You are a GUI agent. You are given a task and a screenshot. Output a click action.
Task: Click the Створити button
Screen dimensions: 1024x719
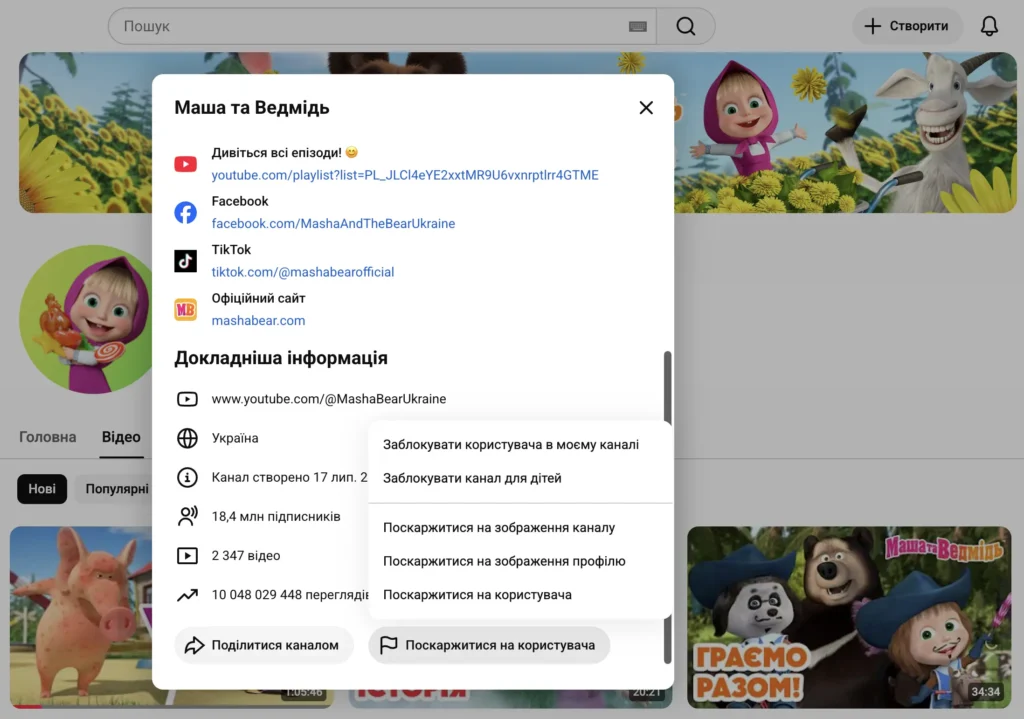pyautogui.click(x=906, y=26)
